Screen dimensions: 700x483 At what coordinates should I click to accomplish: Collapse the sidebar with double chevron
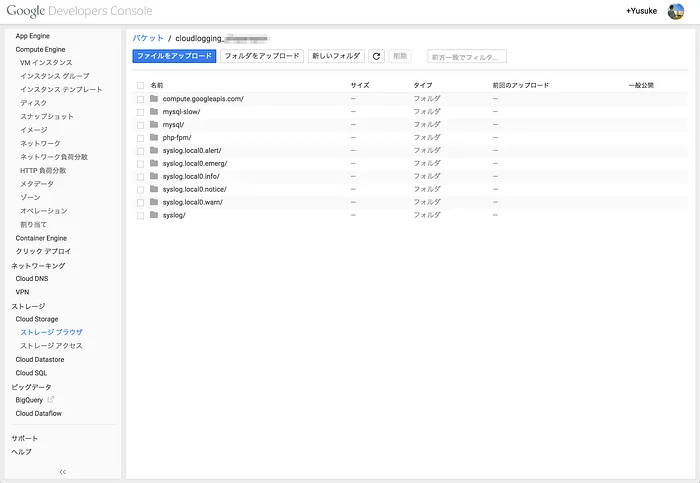[x=62, y=472]
